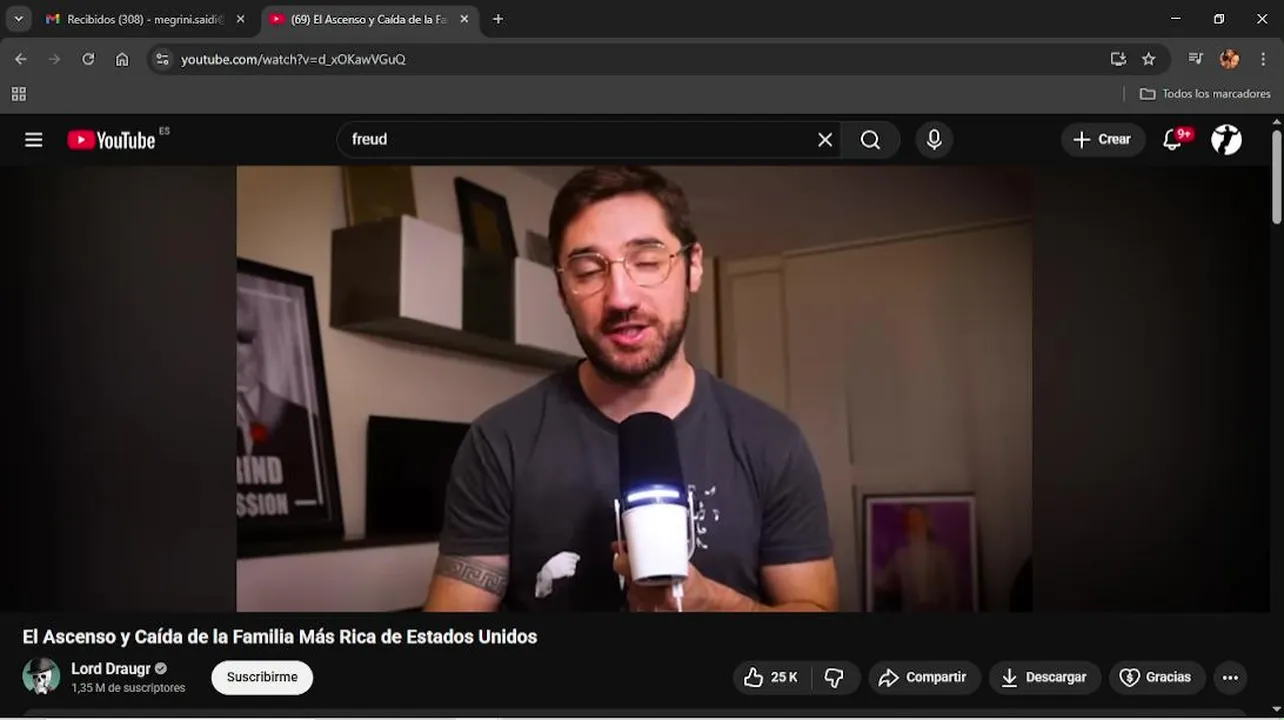Viewport: 1284px width, 720px height.
Task: Open the Chrome profile avatar
Action: tap(1230, 59)
